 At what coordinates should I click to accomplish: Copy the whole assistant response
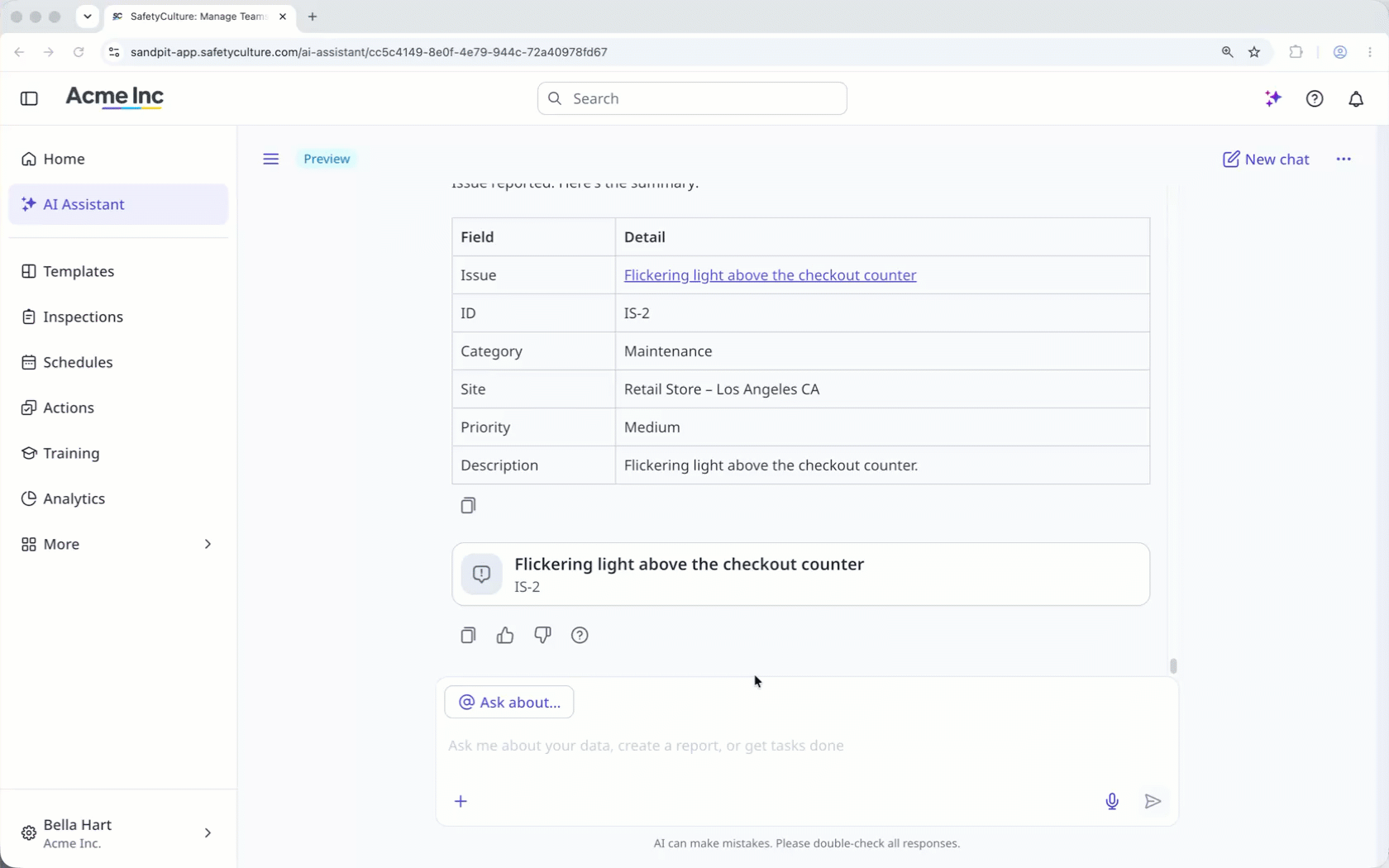tap(468, 635)
